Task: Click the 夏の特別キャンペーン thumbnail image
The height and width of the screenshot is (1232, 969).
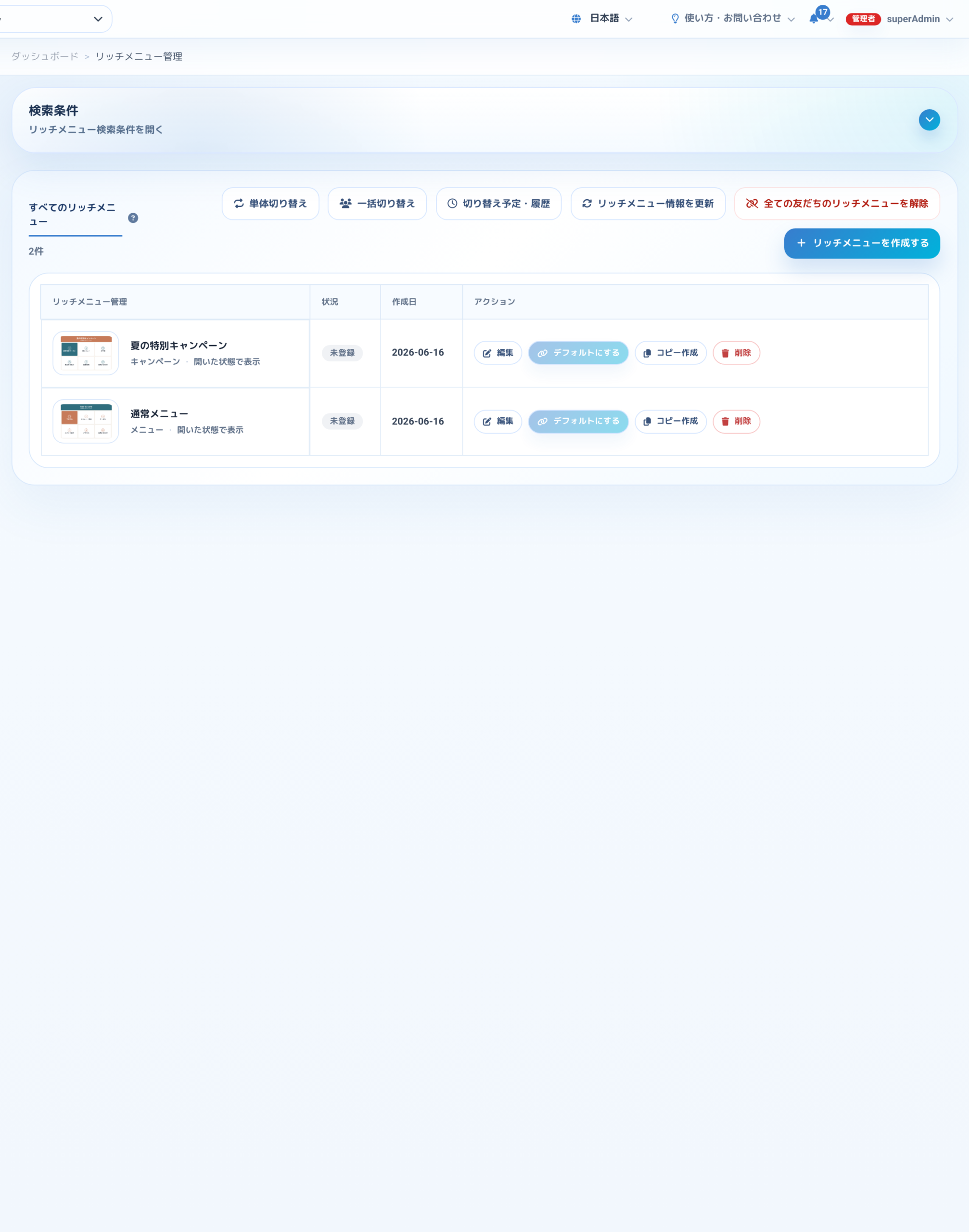Action: click(x=86, y=353)
